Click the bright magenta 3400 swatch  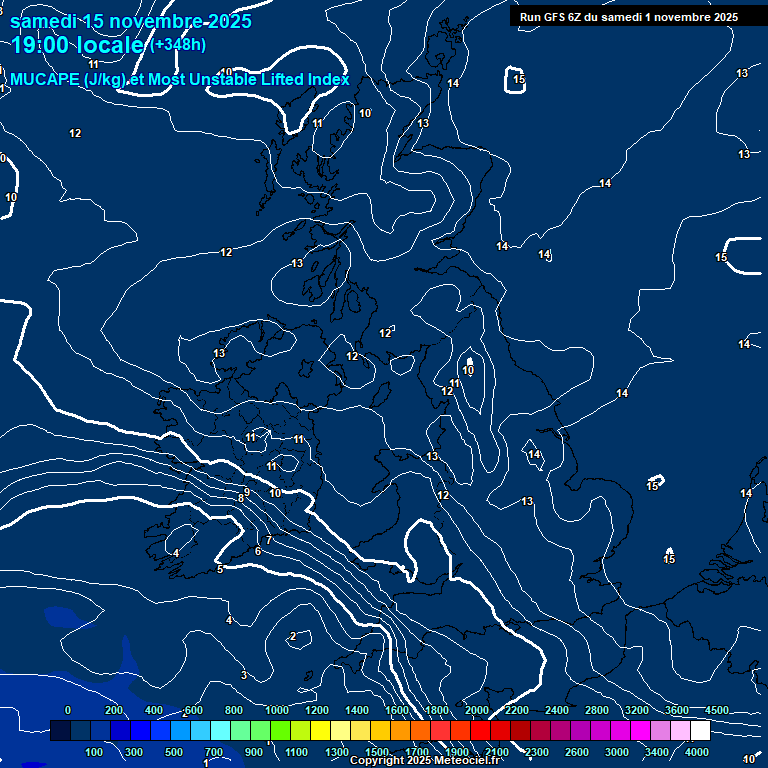tap(641, 730)
